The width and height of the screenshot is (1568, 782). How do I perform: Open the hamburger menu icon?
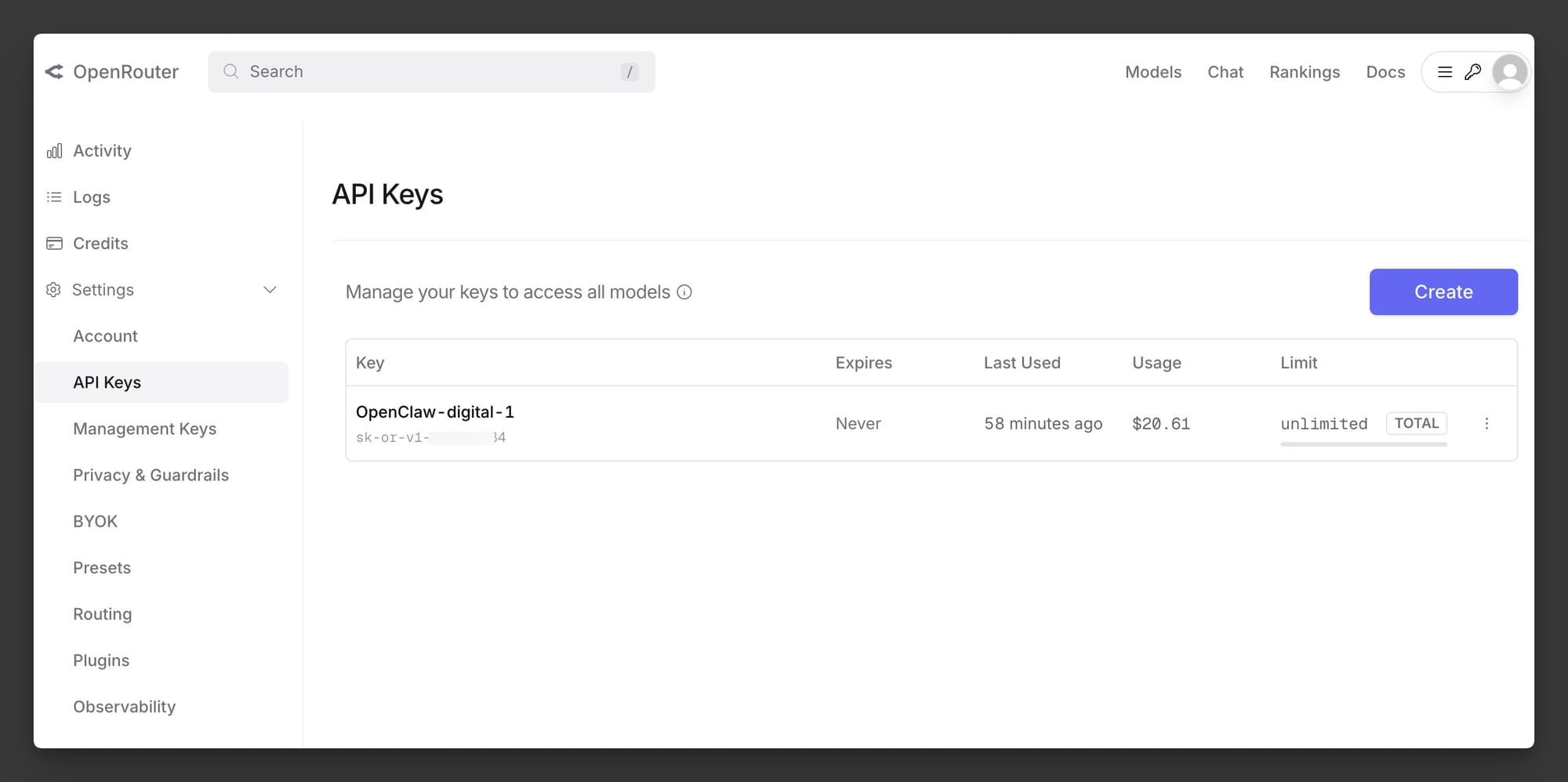(x=1445, y=72)
